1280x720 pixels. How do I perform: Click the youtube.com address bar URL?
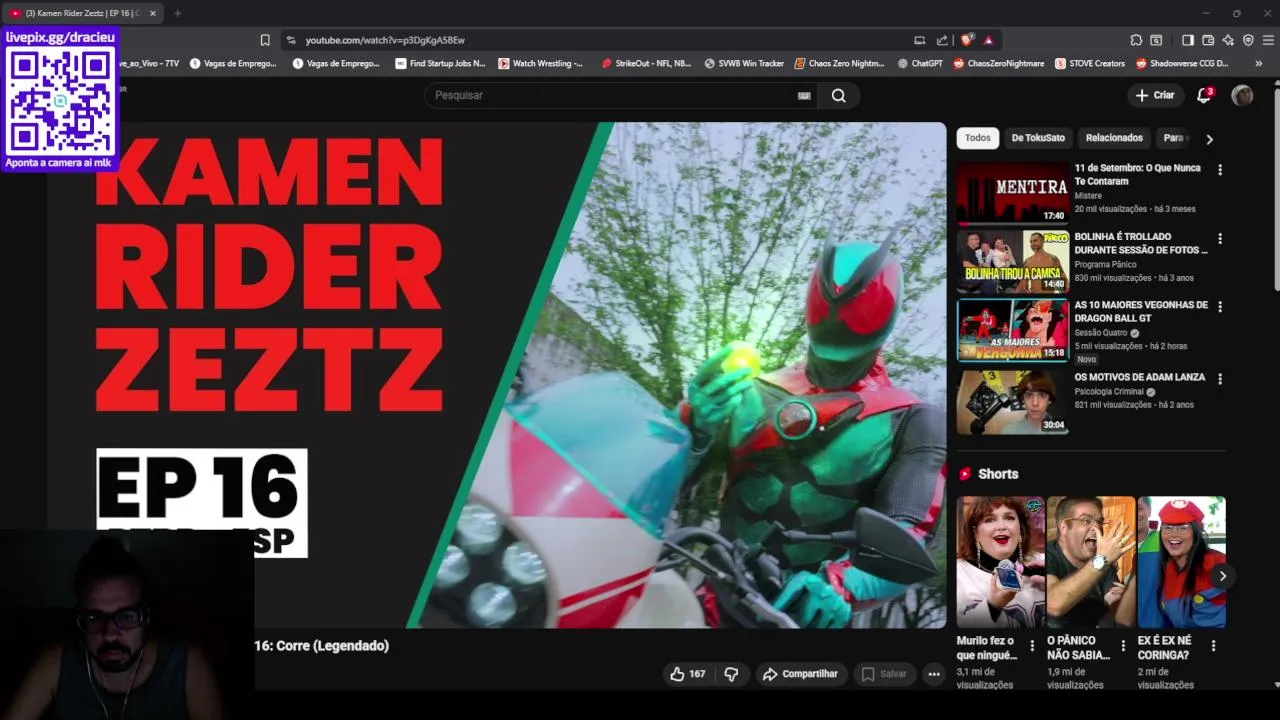point(385,40)
